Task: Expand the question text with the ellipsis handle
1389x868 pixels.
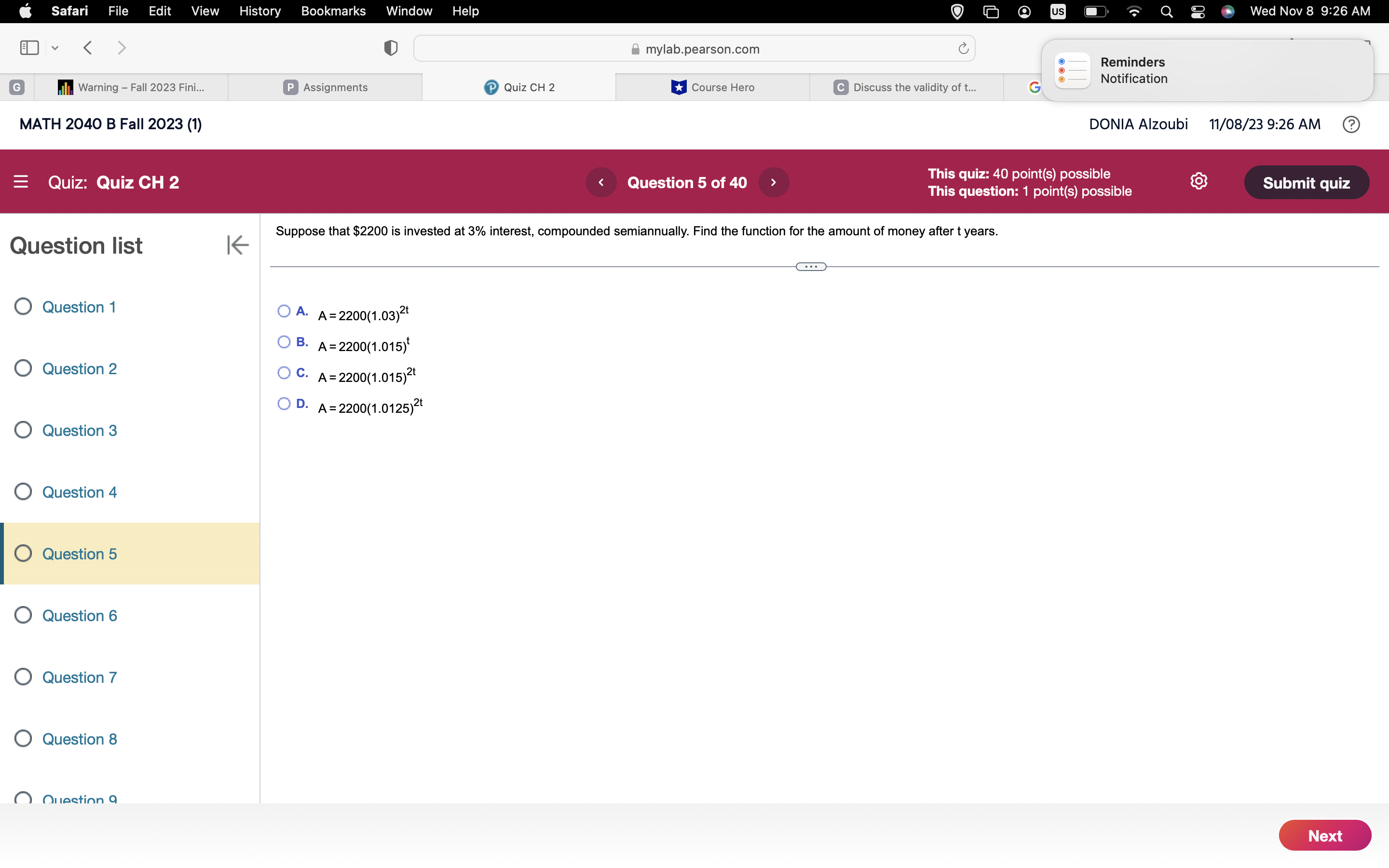Action: point(810,266)
